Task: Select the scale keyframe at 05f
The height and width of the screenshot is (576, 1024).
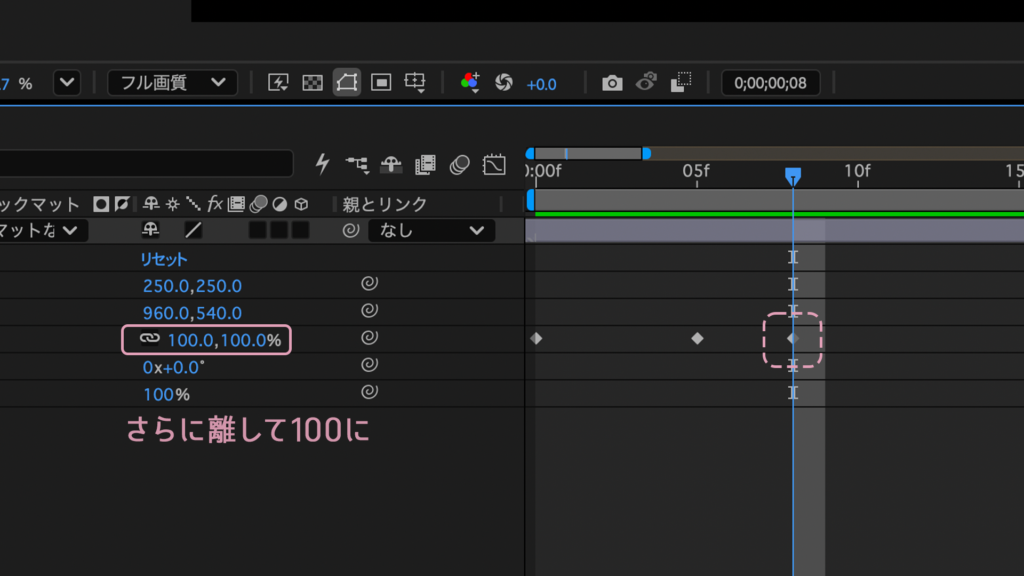Action: (x=697, y=338)
